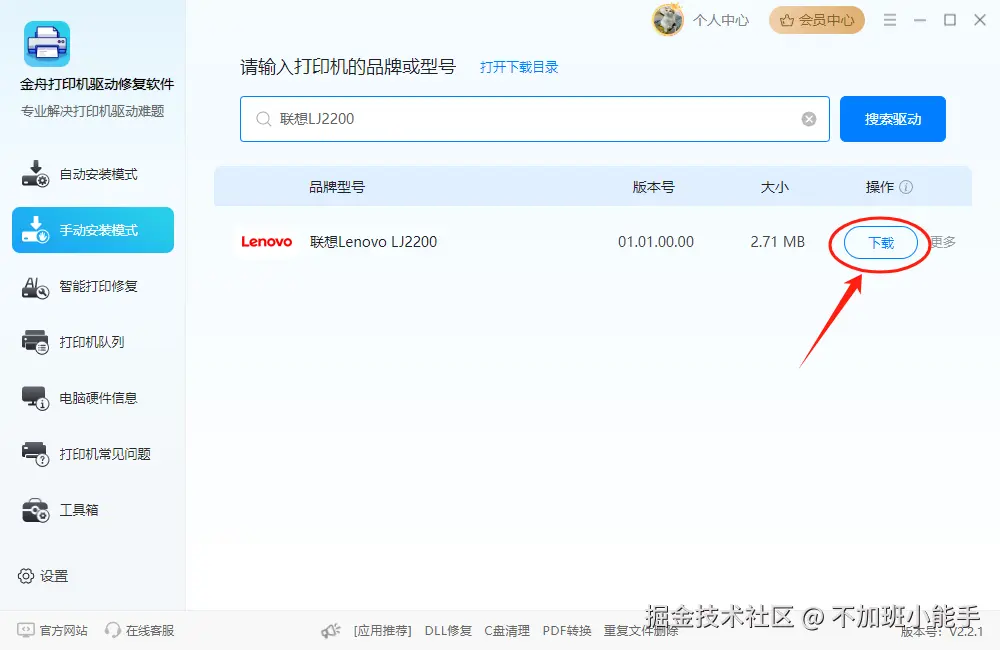Clear the search box text
The height and width of the screenshot is (650, 1000).
[x=809, y=119]
